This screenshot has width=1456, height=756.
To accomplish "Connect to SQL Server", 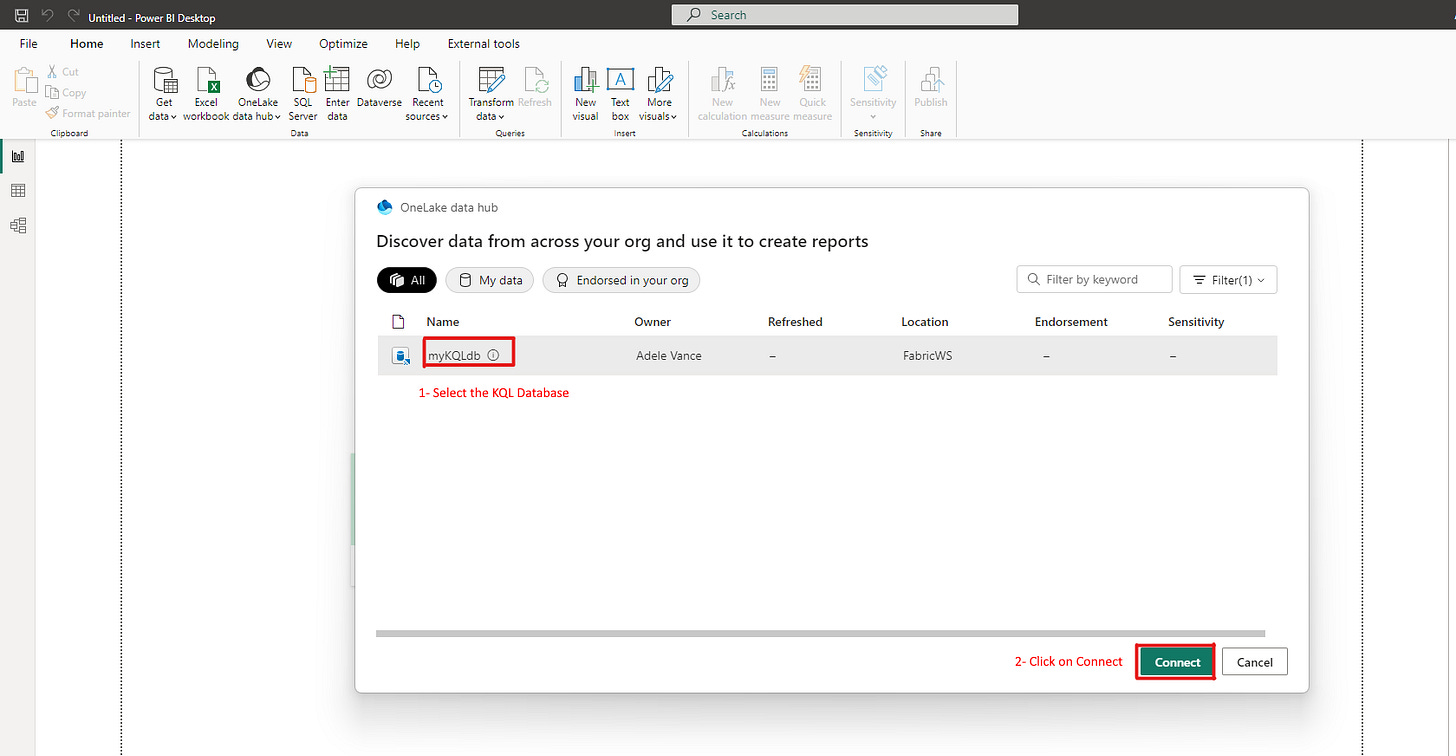I will tap(302, 92).
